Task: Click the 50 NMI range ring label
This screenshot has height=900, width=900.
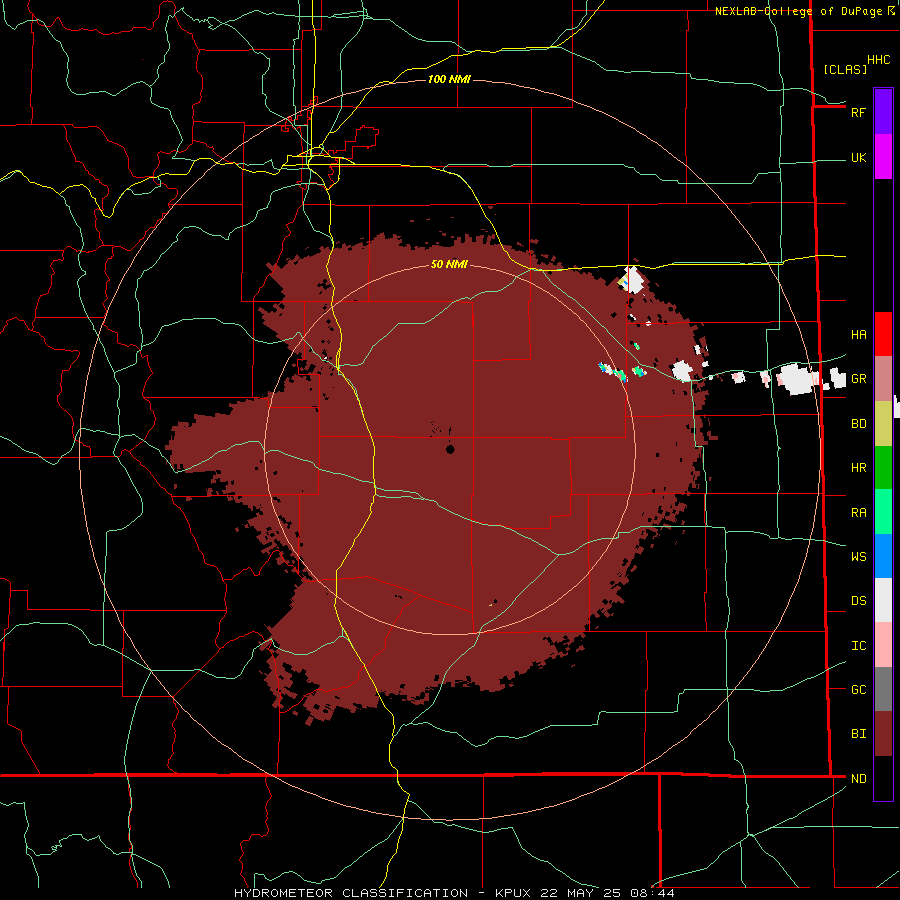Action: pos(449,264)
